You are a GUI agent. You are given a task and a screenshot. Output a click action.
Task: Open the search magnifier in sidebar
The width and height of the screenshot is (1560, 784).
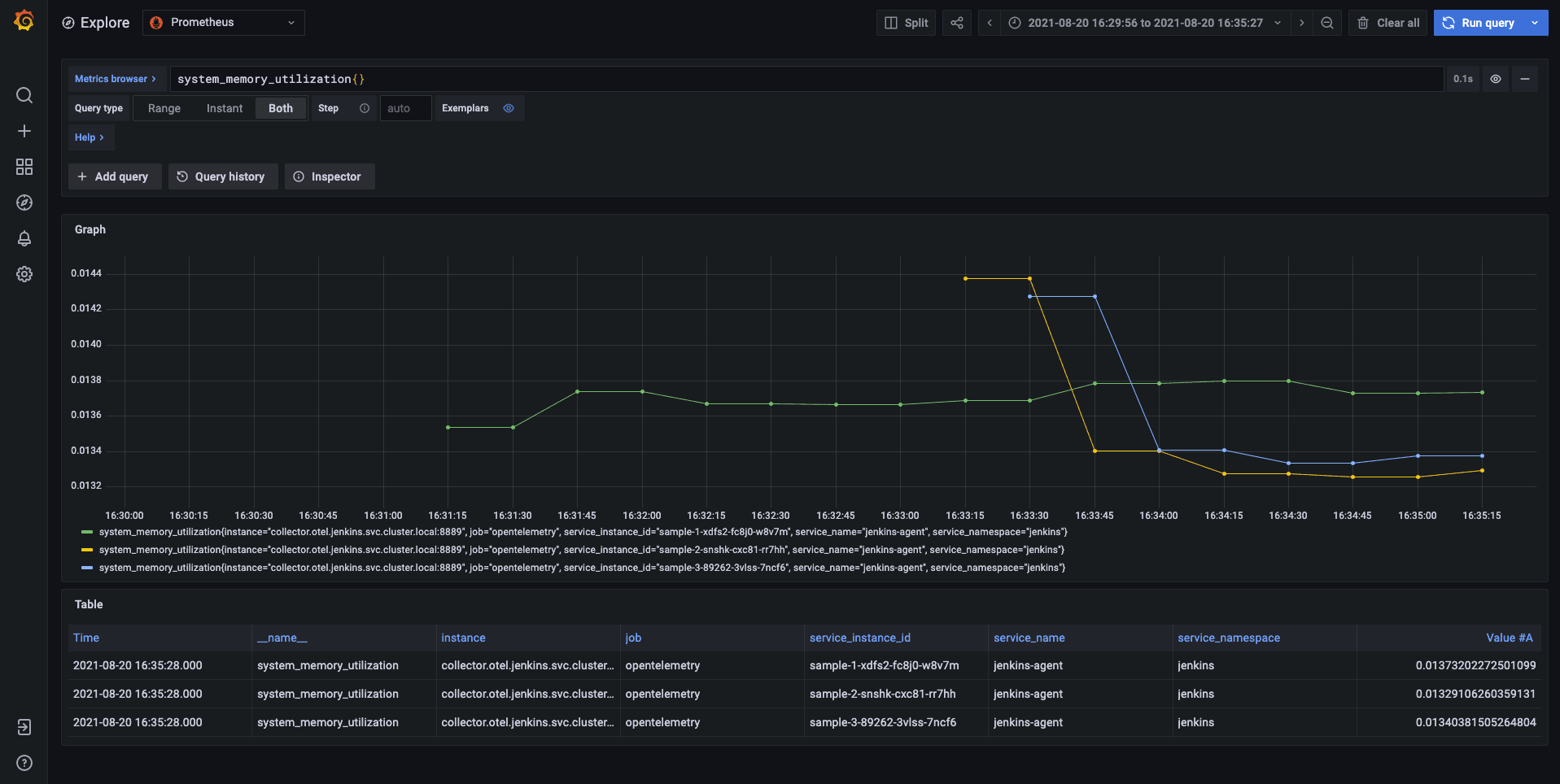(24, 95)
